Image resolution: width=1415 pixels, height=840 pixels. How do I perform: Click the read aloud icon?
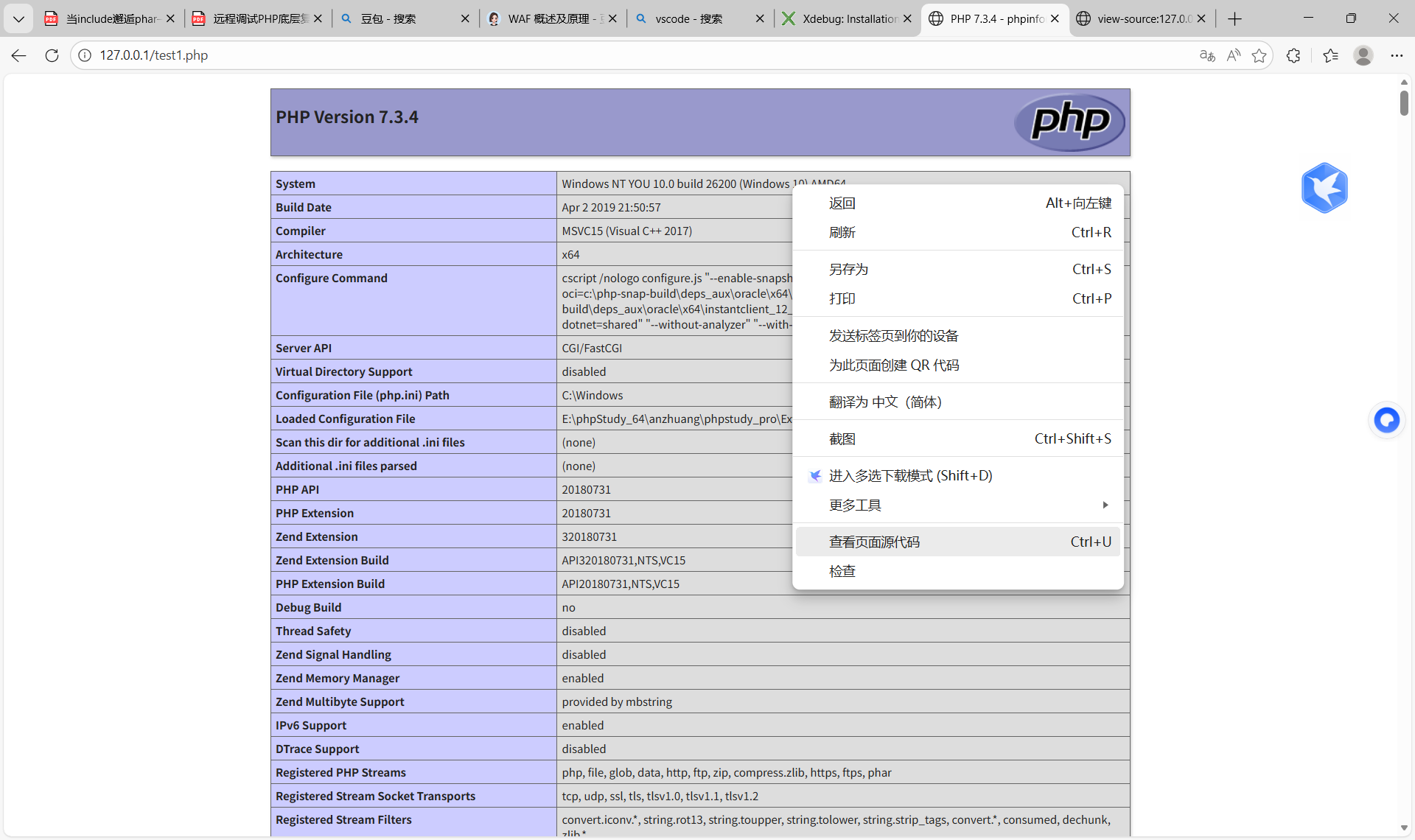tap(1233, 55)
